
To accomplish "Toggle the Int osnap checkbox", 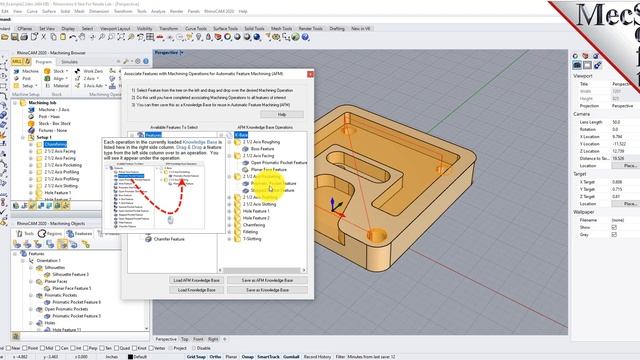I will (x=73, y=348).
